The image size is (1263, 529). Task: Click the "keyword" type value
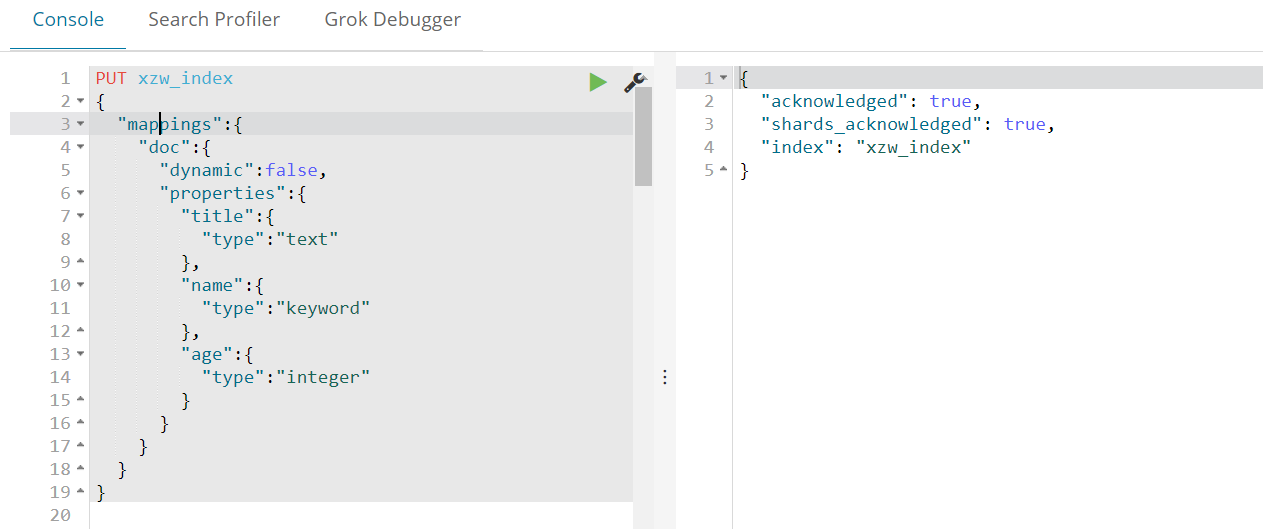coord(323,308)
